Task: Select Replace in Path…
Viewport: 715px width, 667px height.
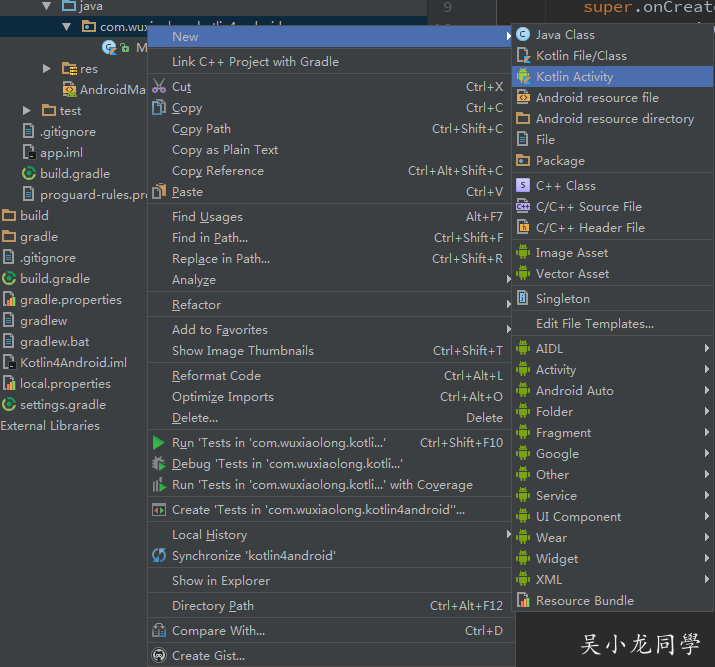Action: (331, 259)
